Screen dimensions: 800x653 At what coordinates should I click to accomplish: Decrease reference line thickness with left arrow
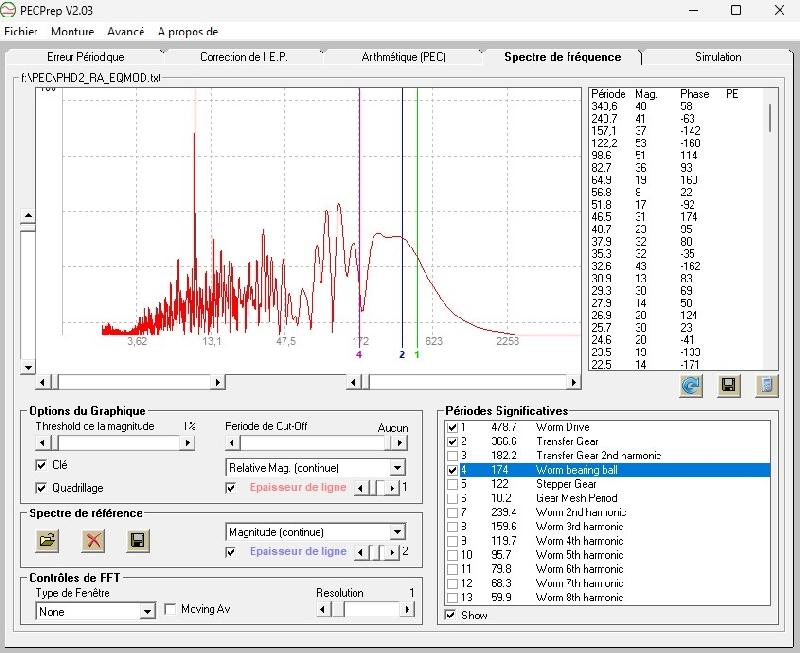tap(361, 552)
